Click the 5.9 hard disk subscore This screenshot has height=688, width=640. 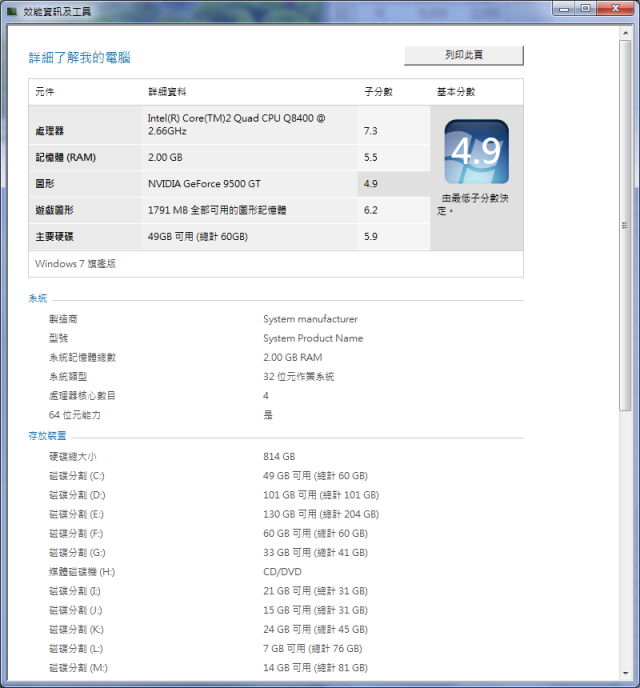pyautogui.click(x=370, y=236)
